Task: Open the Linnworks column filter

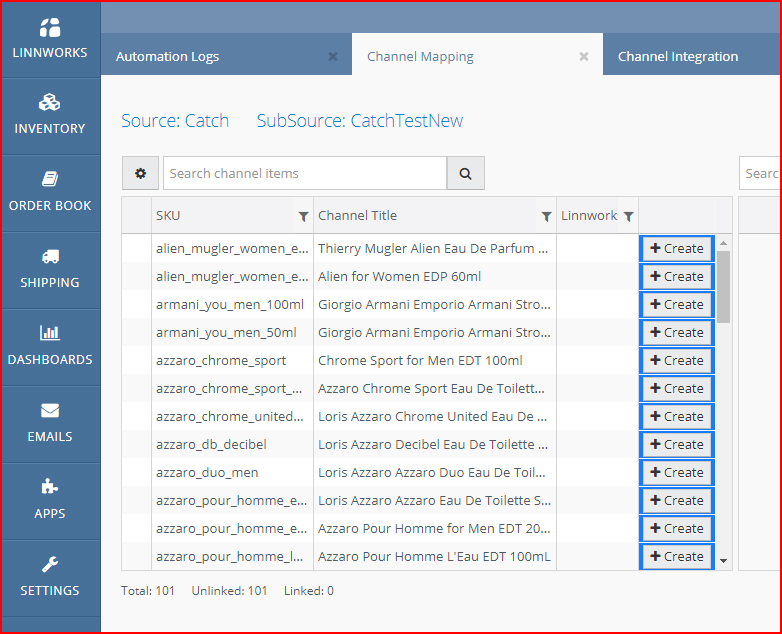Action: click(x=628, y=216)
